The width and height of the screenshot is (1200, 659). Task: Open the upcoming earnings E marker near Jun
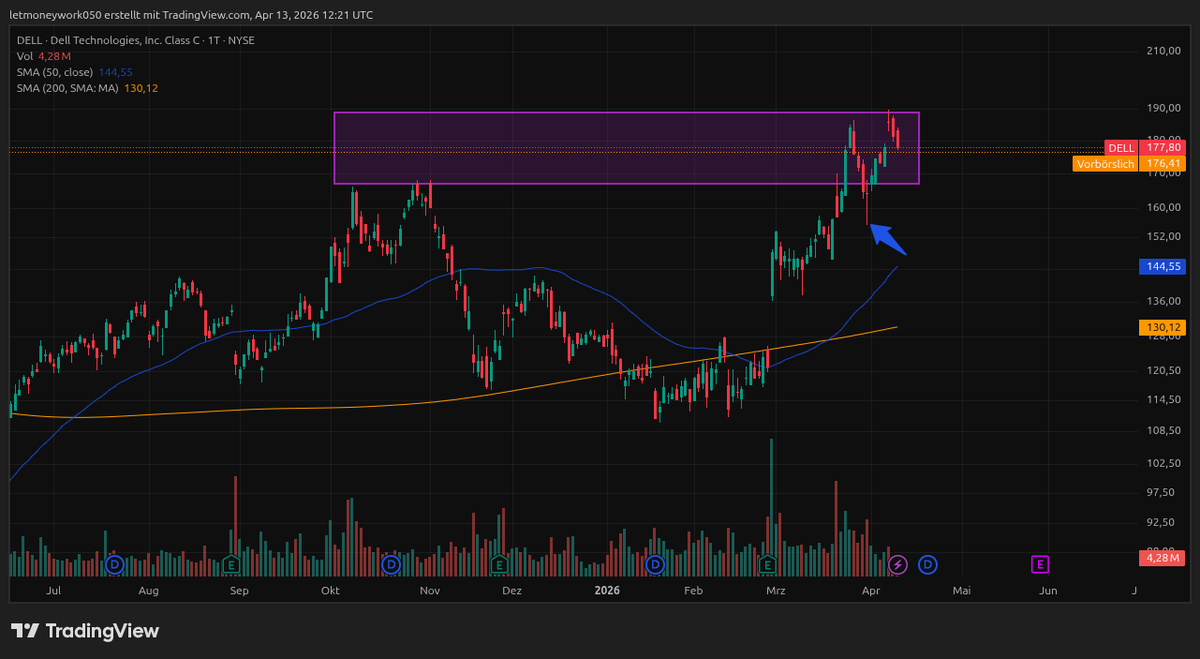pos(1040,565)
